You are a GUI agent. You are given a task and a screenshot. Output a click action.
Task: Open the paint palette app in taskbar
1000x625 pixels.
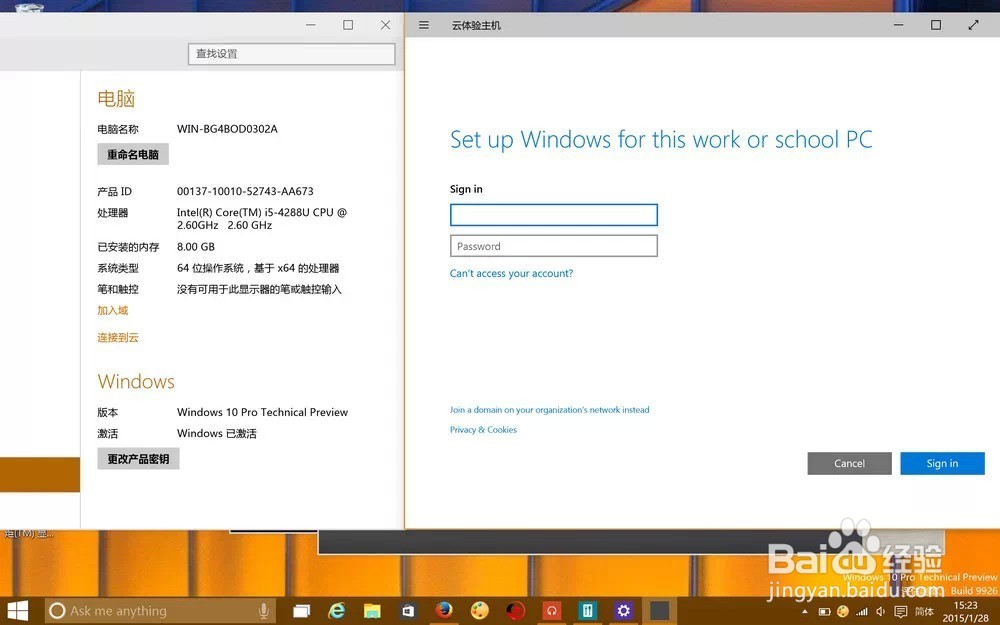[x=480, y=610]
